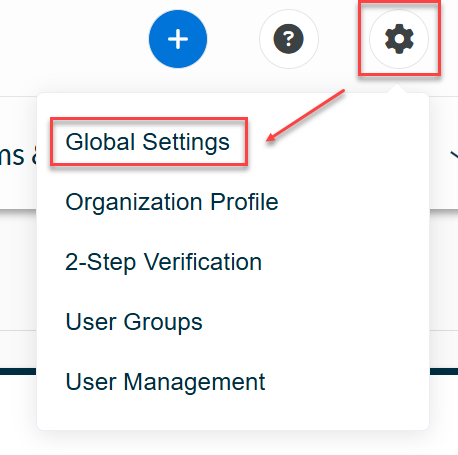The height and width of the screenshot is (455, 458).
Task: Open Organization Profile menu entry
Action: pyautogui.click(x=172, y=202)
